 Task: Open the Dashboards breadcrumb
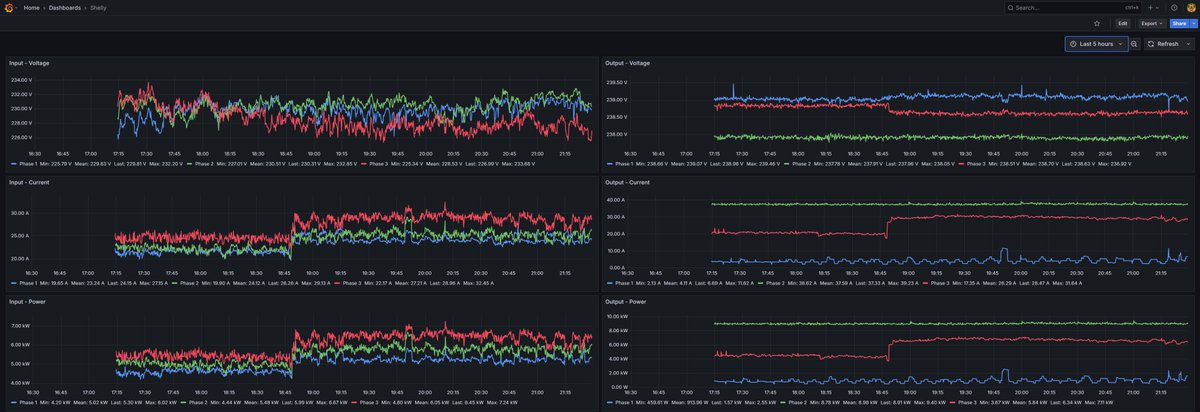coord(66,7)
